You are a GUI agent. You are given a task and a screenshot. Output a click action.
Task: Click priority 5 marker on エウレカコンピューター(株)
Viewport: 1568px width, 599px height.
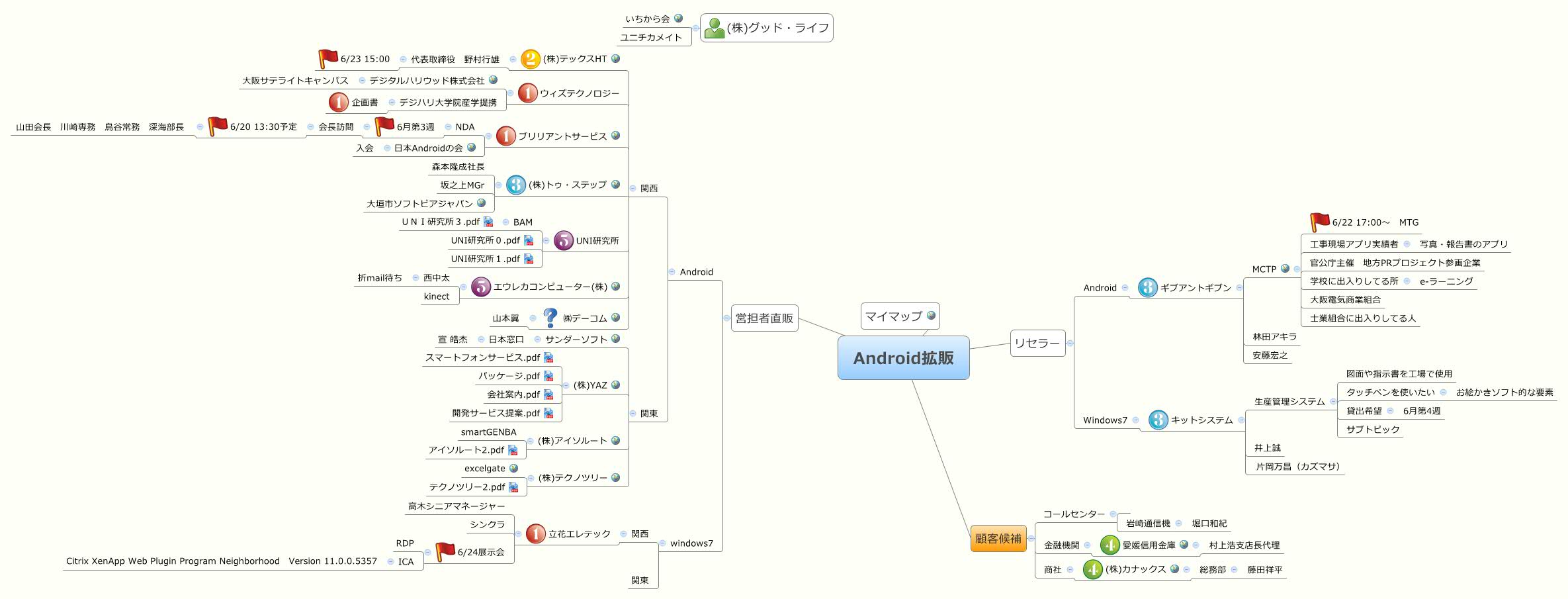click(x=481, y=287)
